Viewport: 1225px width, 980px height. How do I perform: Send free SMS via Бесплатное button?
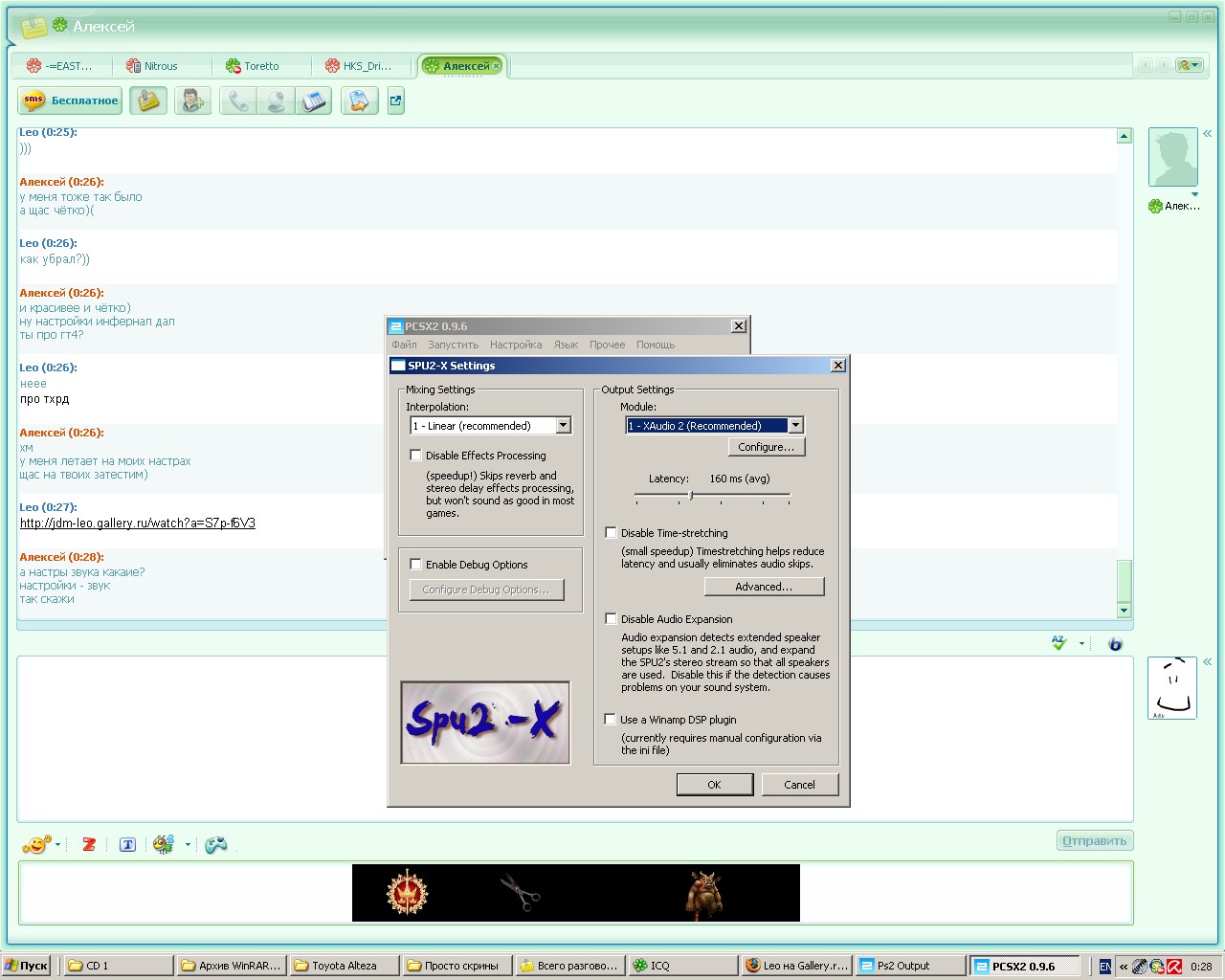70,100
